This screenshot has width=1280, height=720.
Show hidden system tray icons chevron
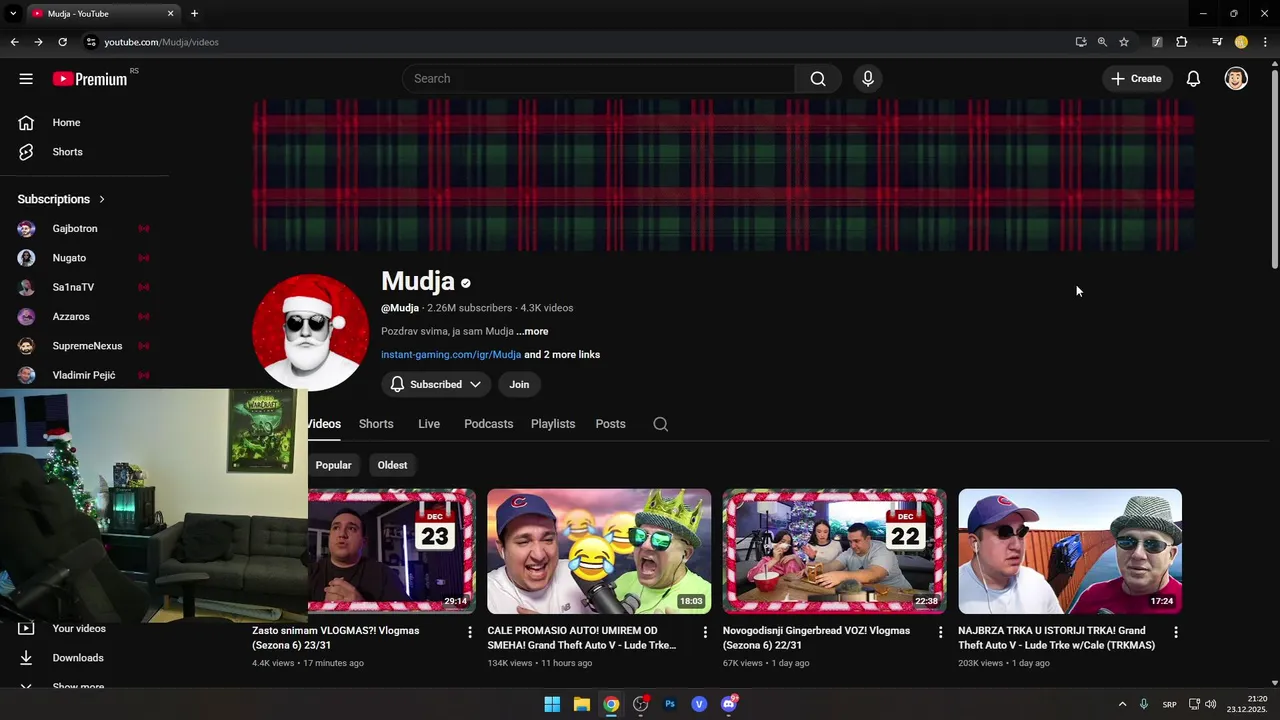(1122, 704)
